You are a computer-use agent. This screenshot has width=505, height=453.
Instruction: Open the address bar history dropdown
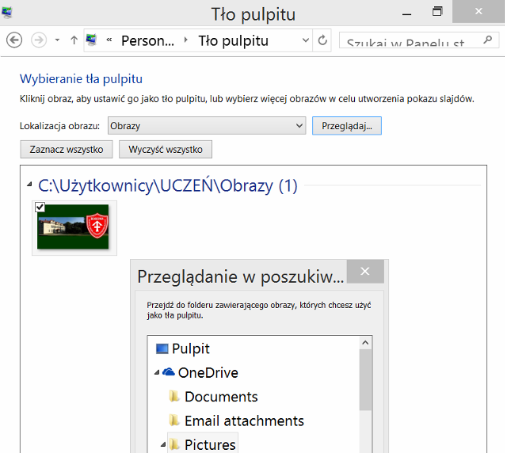[305, 41]
